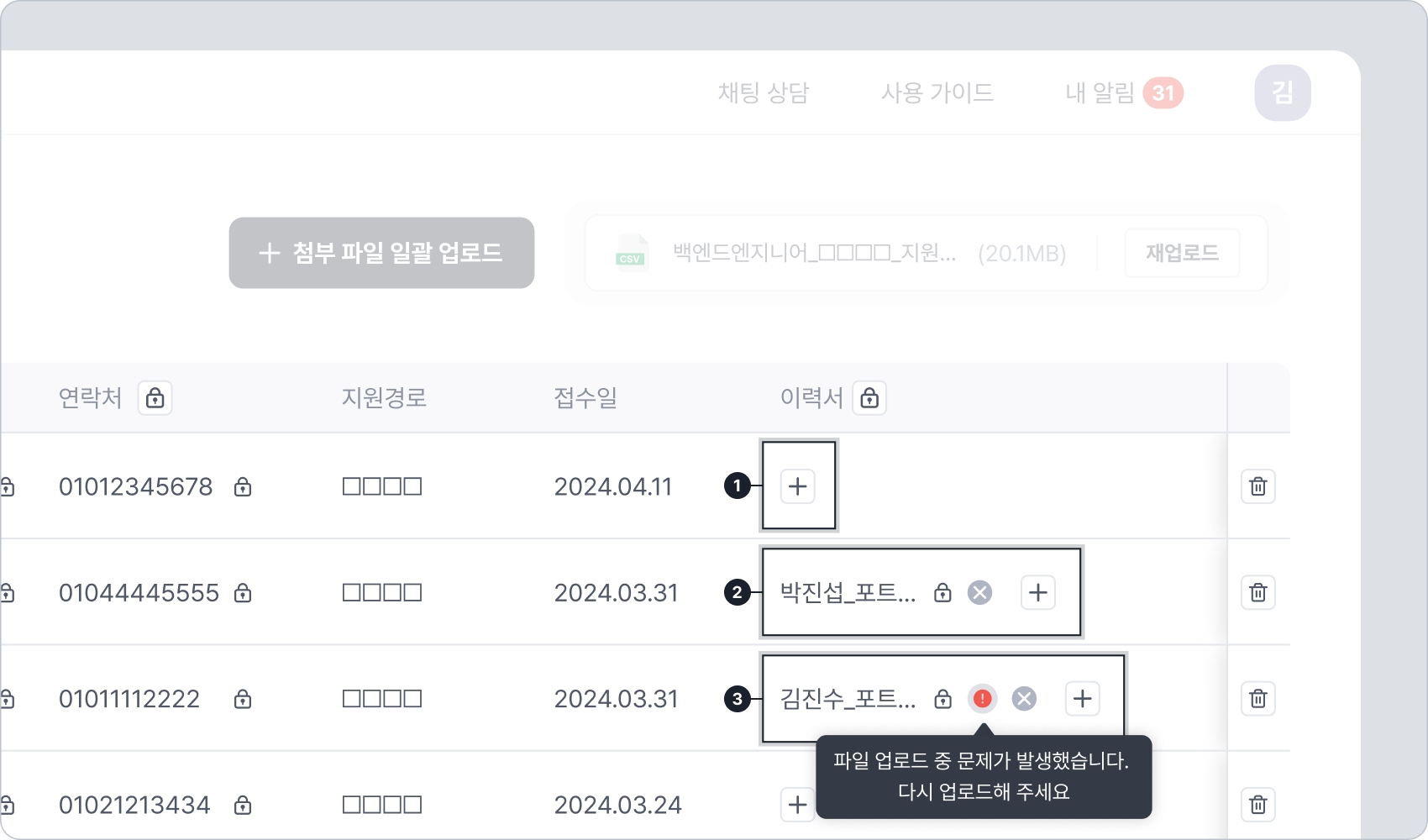This screenshot has width=1428, height=840.
Task: Click the lock icon beside 이력서 header
Action: [x=869, y=397]
